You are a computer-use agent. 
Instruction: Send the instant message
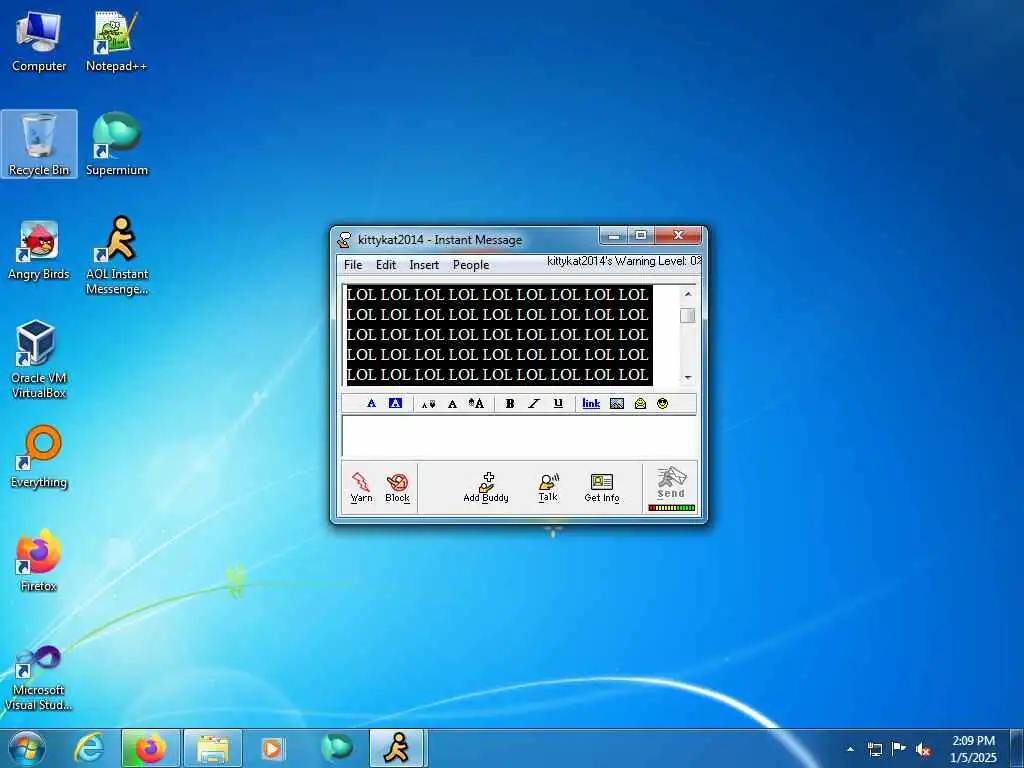coord(671,483)
